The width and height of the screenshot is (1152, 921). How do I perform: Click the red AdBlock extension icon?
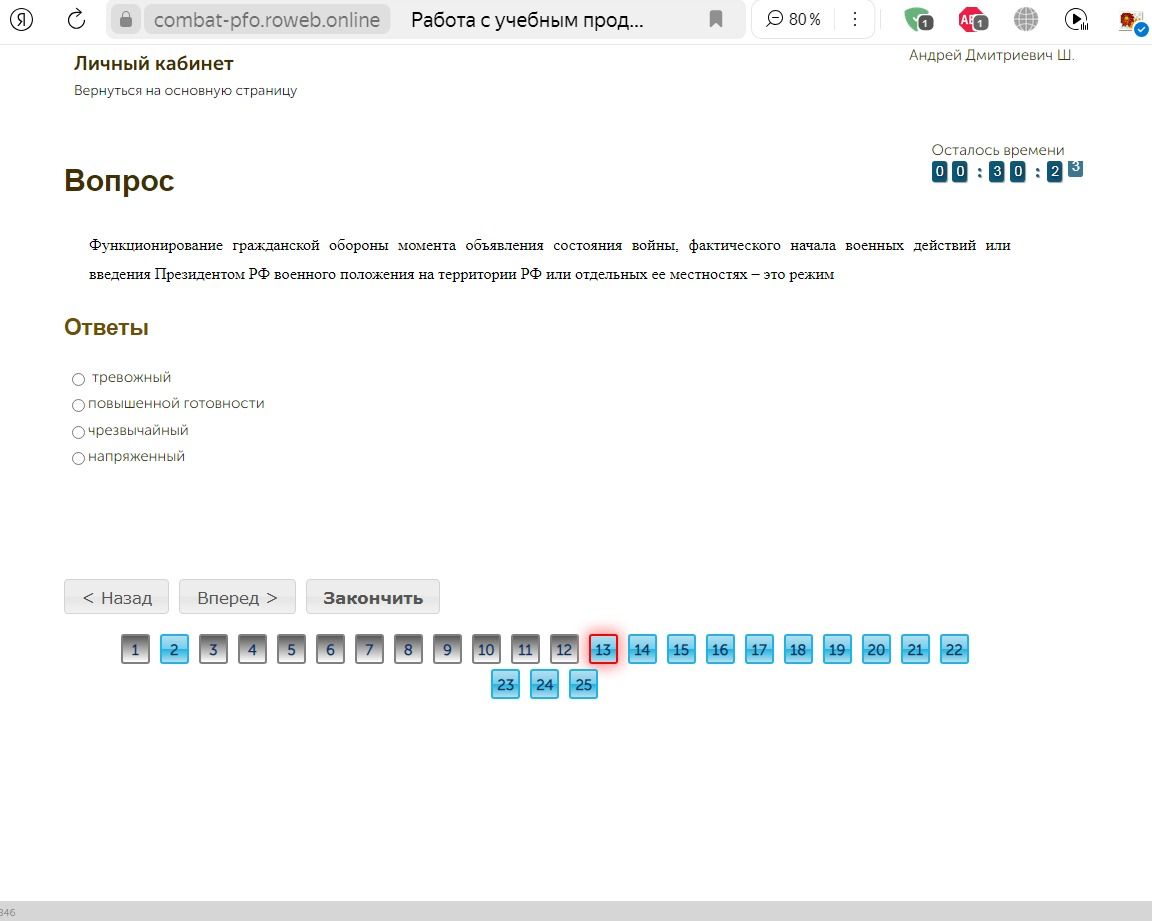tap(973, 20)
